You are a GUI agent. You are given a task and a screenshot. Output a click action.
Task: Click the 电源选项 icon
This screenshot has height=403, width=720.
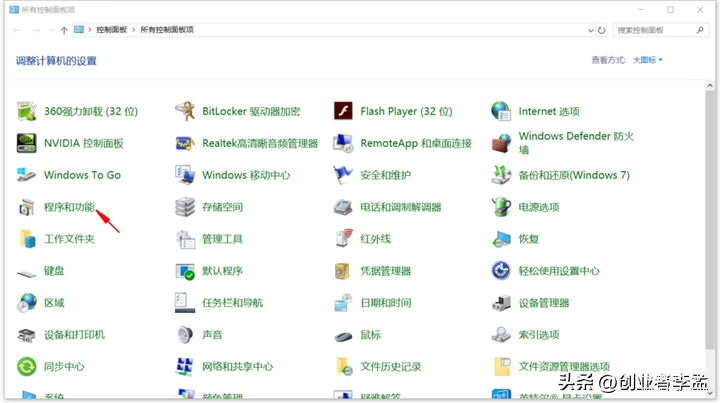(x=501, y=207)
